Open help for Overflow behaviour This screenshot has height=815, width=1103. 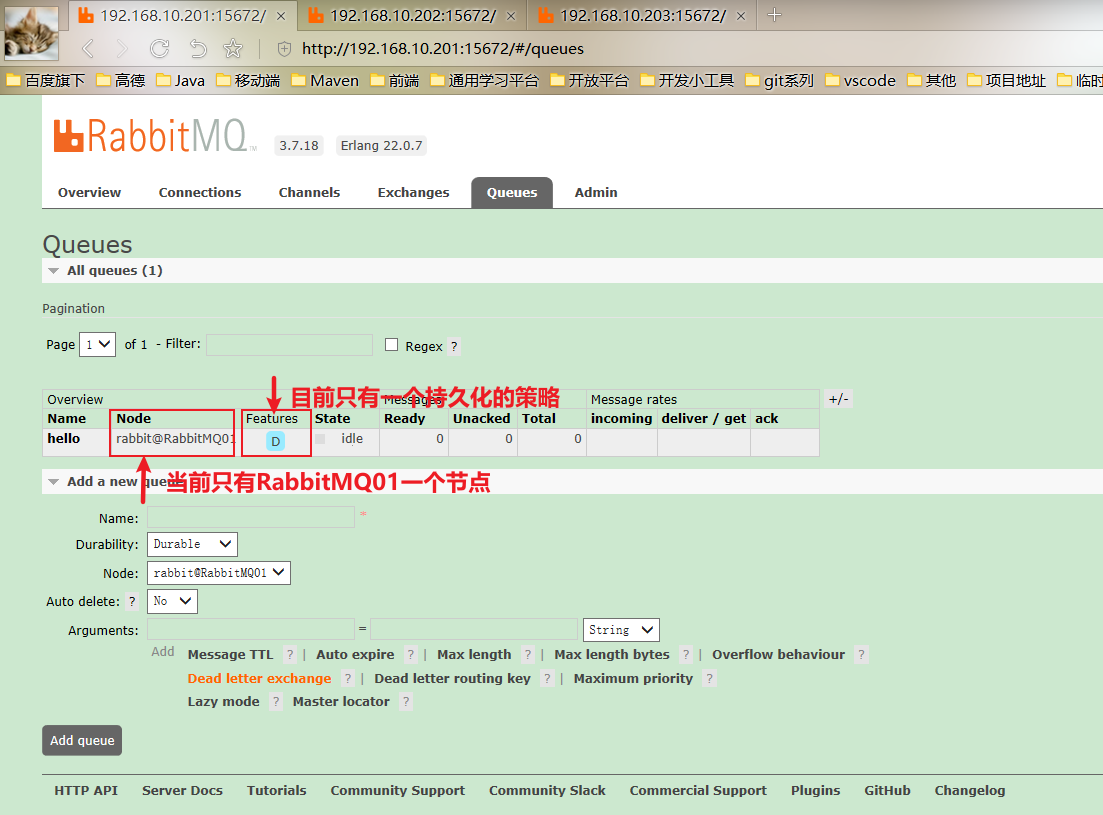[x=861, y=655]
